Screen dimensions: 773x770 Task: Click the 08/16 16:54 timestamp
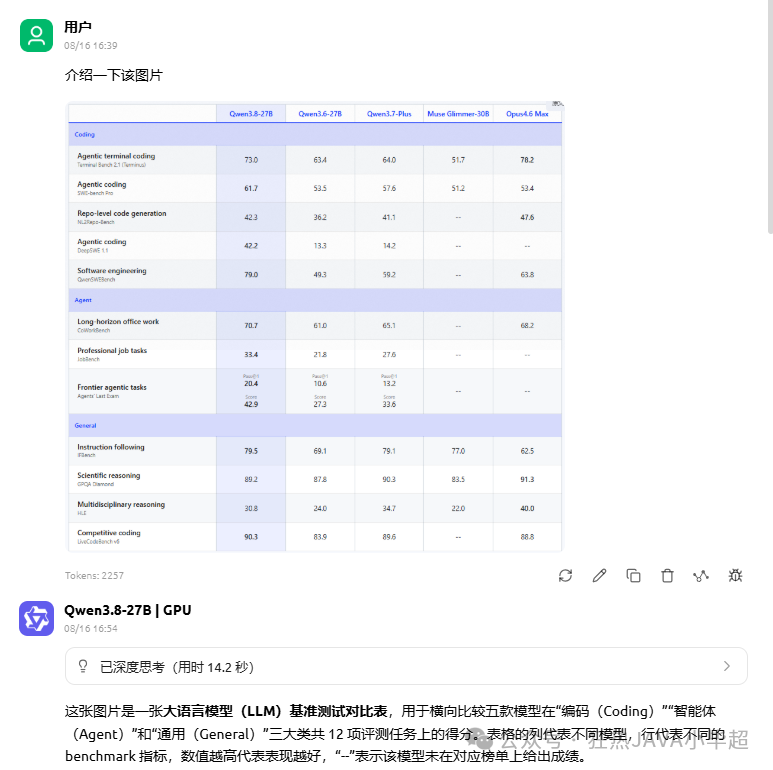[91, 629]
